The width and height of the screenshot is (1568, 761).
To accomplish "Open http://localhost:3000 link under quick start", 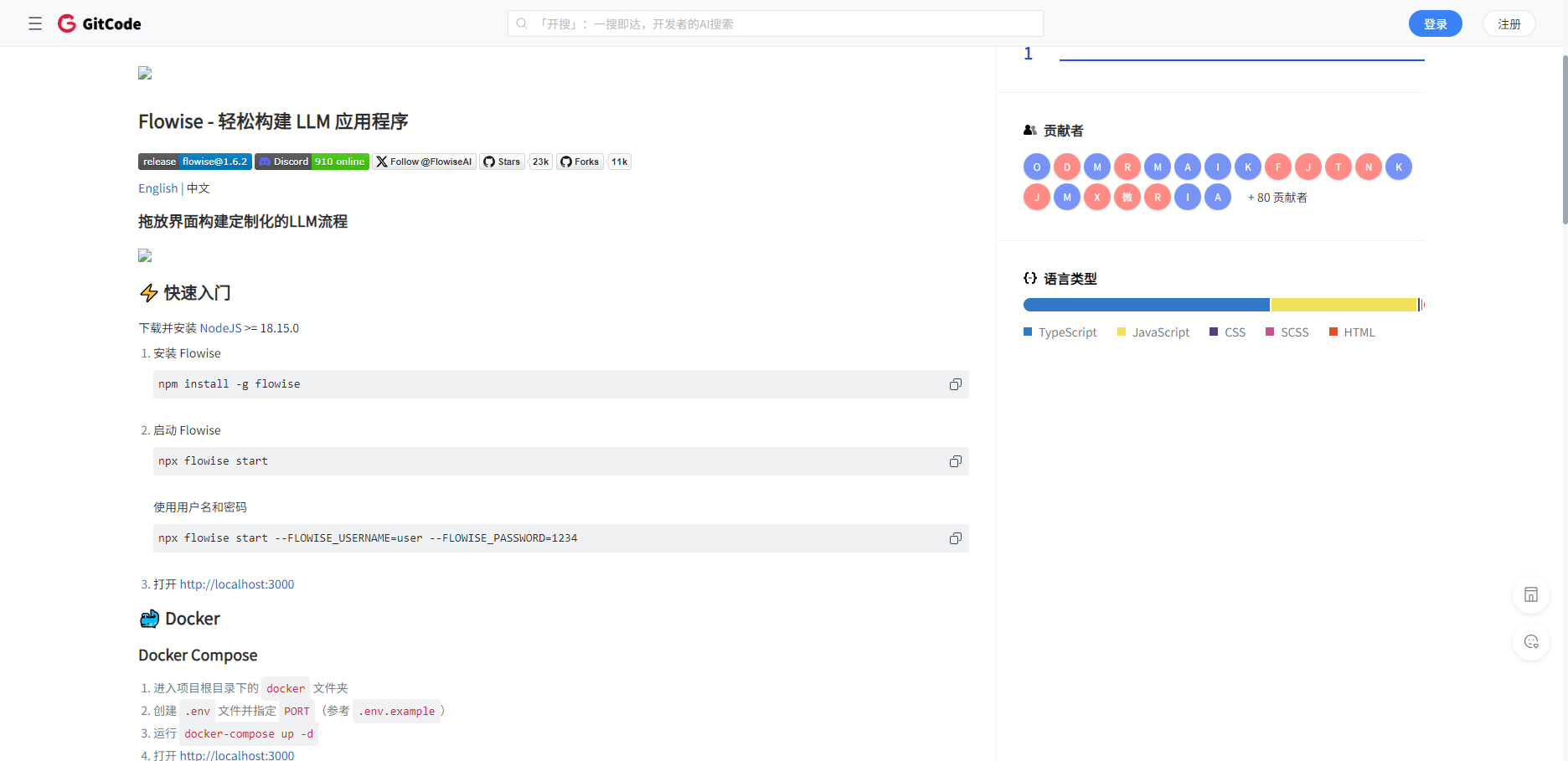I will [x=237, y=584].
